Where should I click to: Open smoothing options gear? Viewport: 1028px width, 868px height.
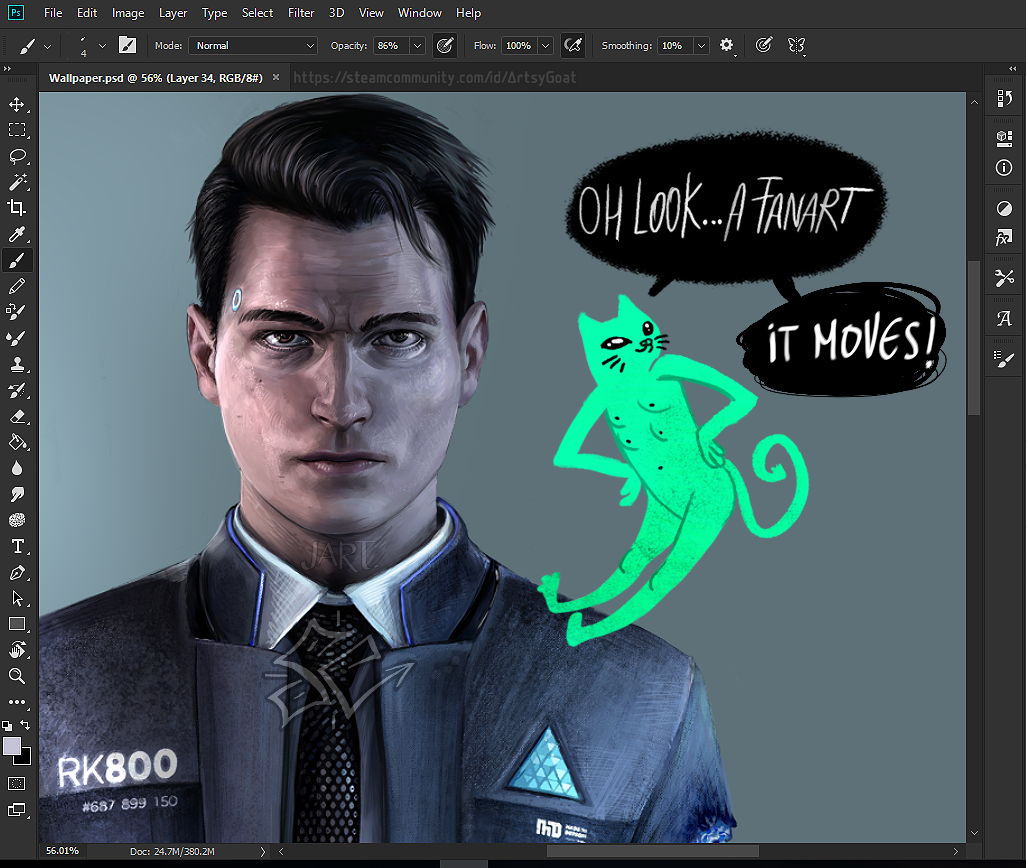pos(726,45)
